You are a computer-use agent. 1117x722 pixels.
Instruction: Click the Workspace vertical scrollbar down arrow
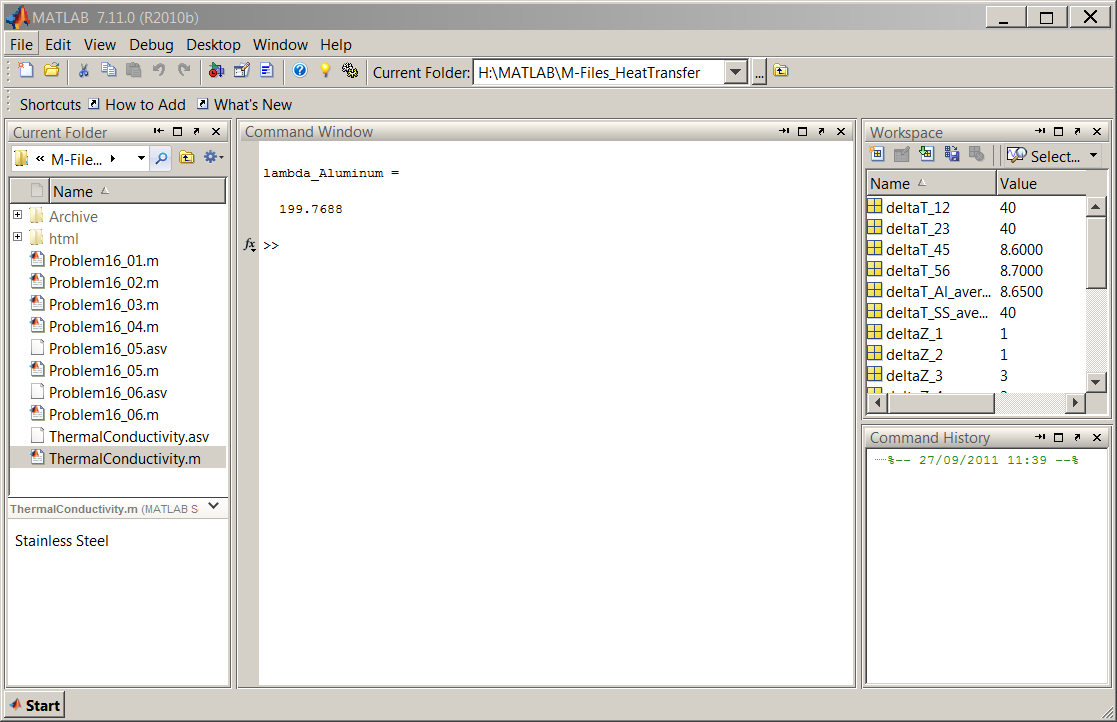[x=1096, y=382]
